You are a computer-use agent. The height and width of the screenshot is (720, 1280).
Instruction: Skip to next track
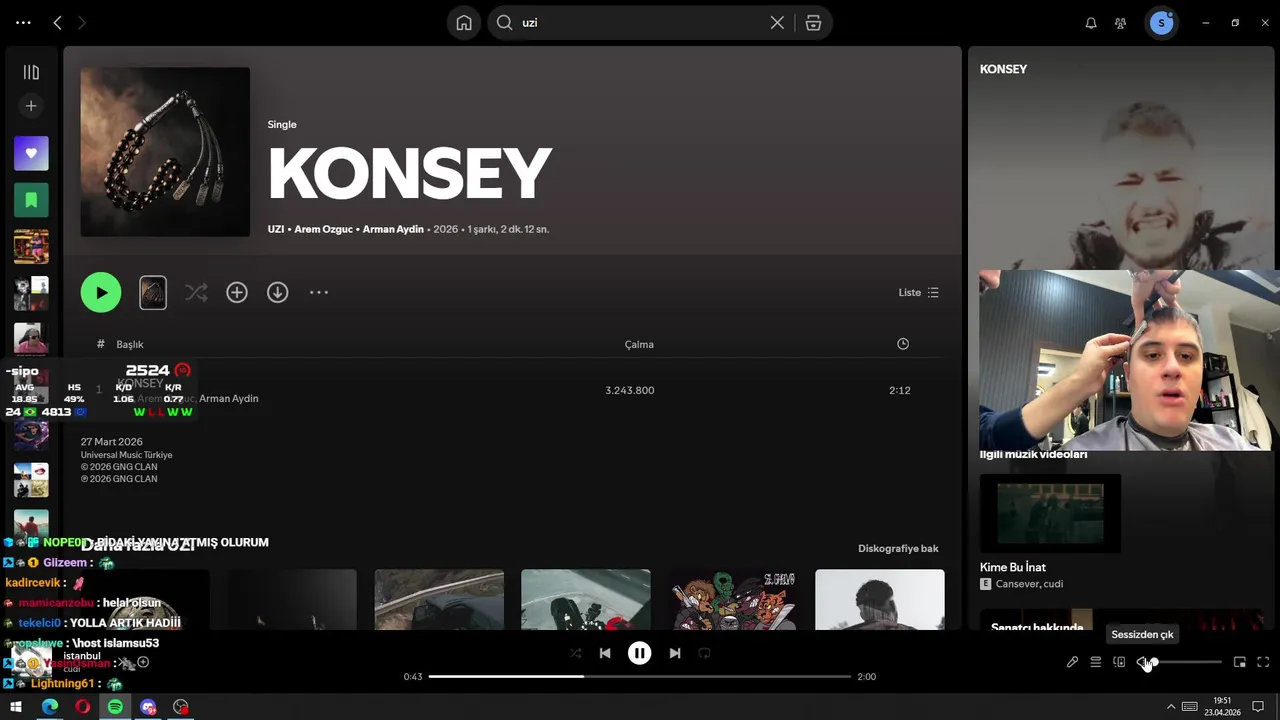point(675,653)
